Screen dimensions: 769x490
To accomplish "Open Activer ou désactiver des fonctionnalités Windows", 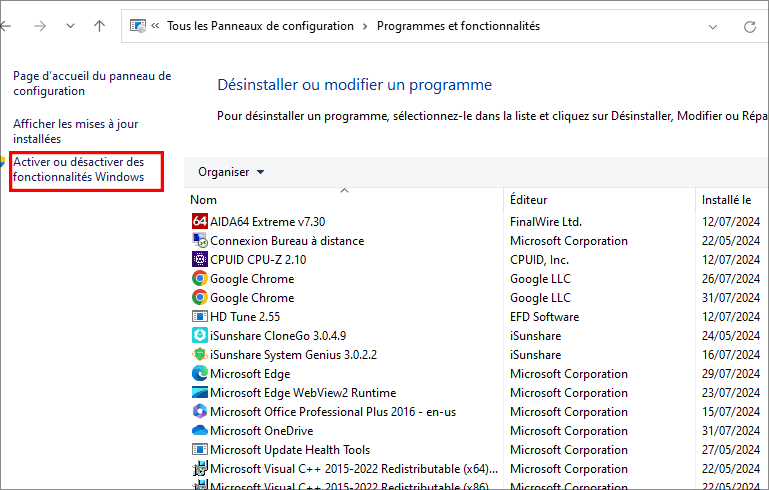I will click(78, 169).
